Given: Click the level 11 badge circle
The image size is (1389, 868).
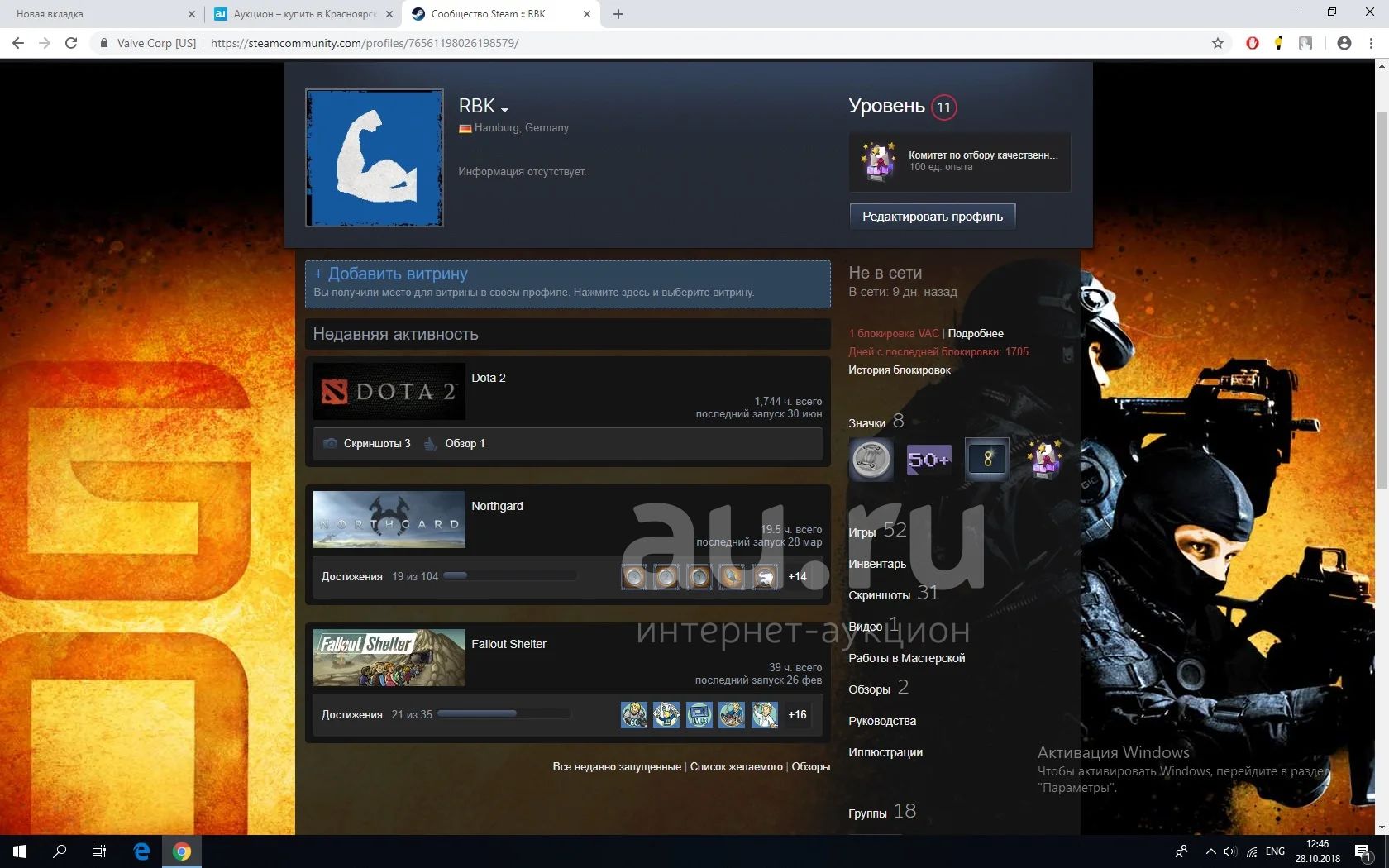Looking at the screenshot, I should click(943, 107).
